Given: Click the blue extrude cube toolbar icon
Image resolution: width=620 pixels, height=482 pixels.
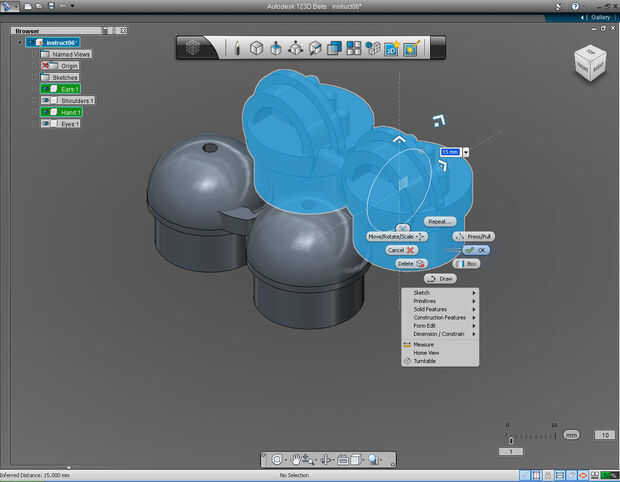Looking at the screenshot, I should pyautogui.click(x=276, y=48).
